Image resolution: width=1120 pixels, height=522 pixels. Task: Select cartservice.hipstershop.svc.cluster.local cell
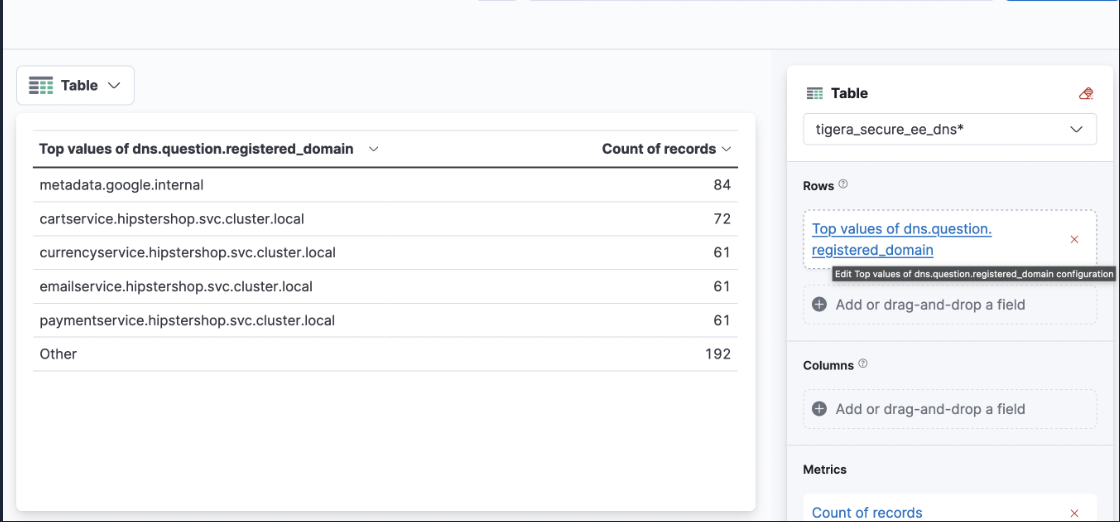pyautogui.click(x=172, y=219)
